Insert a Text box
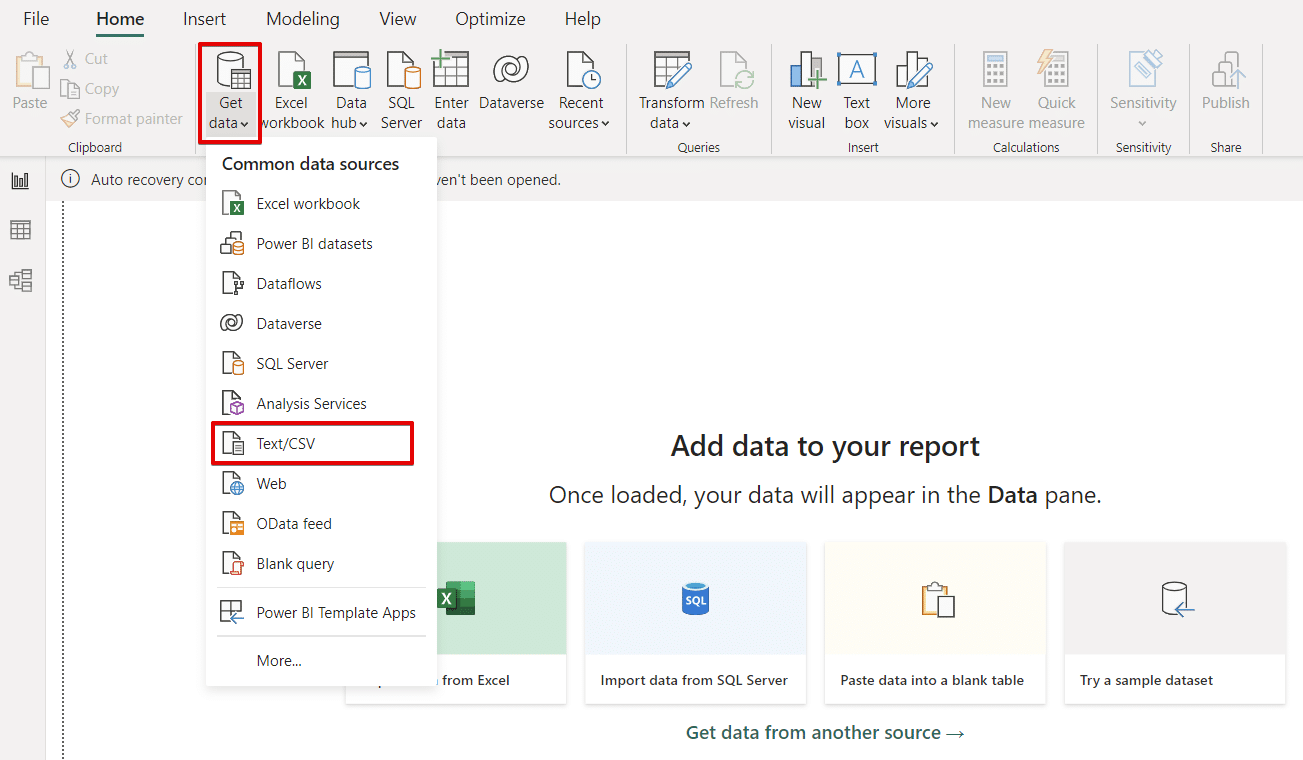 [856, 89]
